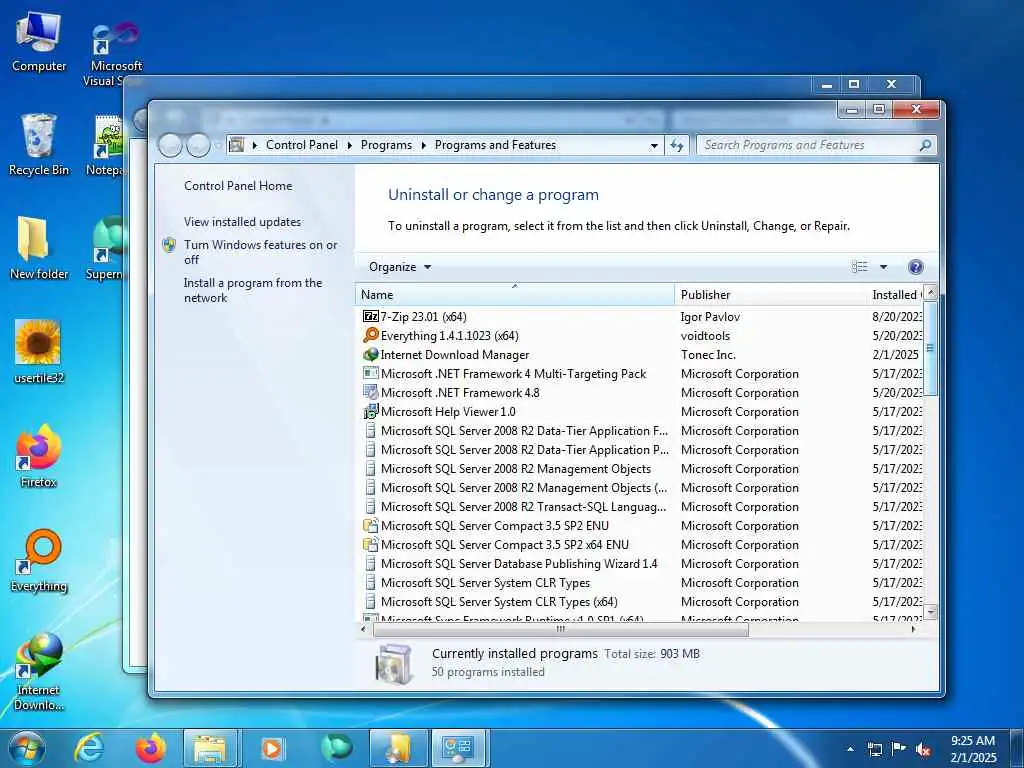Viewport: 1024px width, 768px height.
Task: Click the horizontal scrollbar thumb
Action: pyautogui.click(x=560, y=630)
